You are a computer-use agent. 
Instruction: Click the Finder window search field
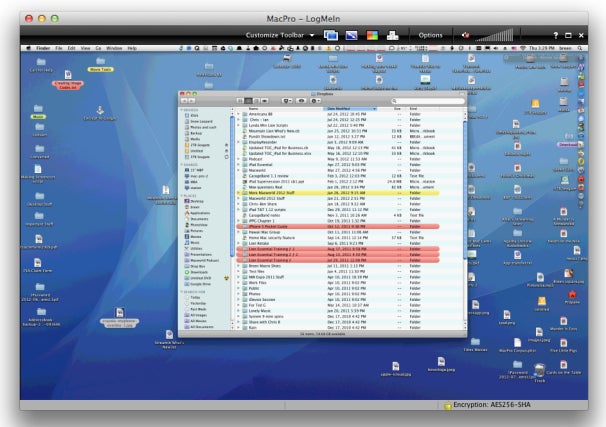point(428,101)
